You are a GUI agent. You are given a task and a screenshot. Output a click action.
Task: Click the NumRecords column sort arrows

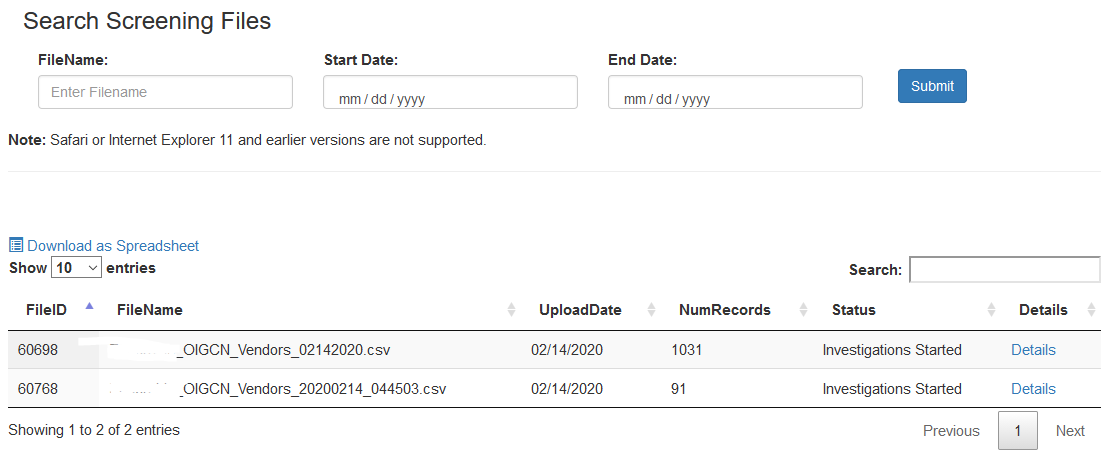tap(804, 310)
